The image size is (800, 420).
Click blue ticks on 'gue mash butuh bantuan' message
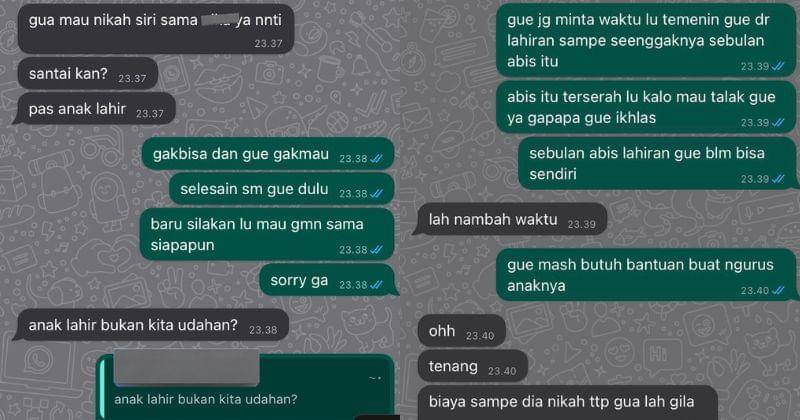778,291
